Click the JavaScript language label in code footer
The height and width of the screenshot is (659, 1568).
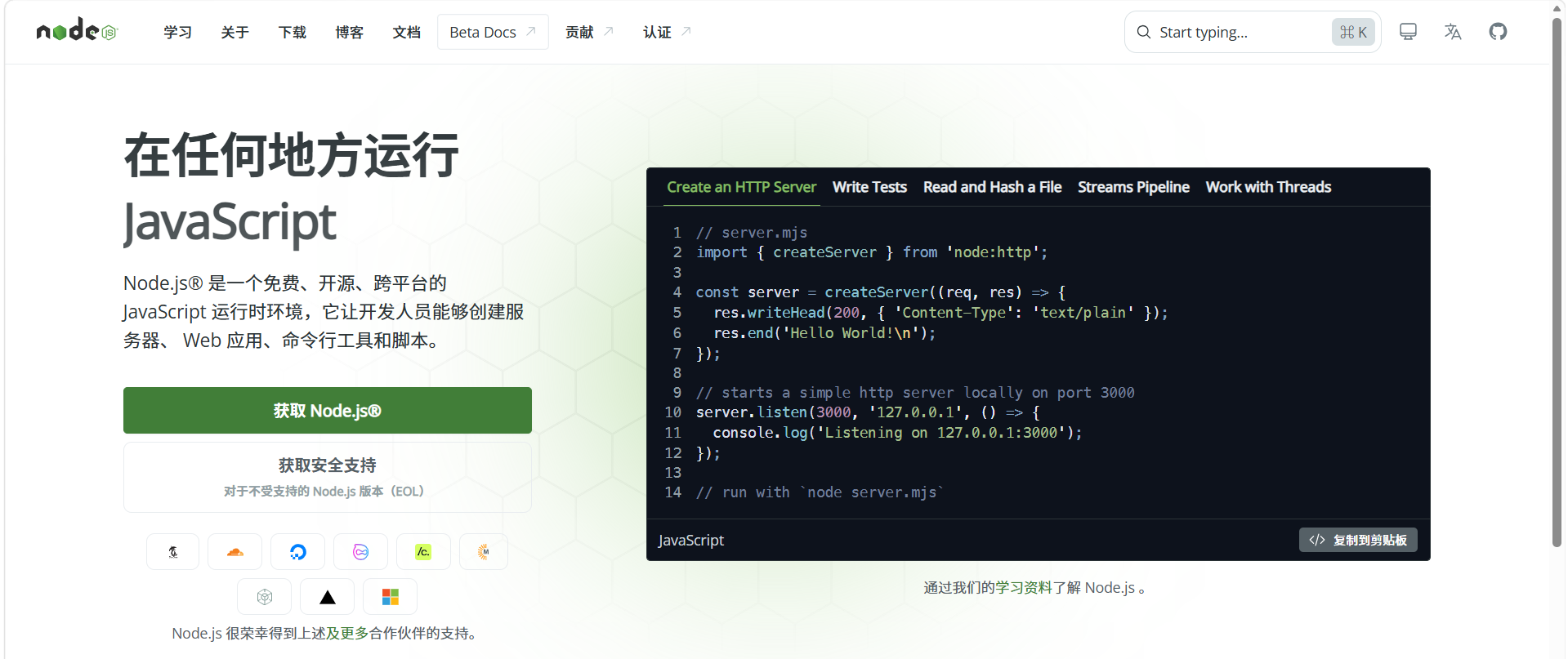[x=691, y=540]
